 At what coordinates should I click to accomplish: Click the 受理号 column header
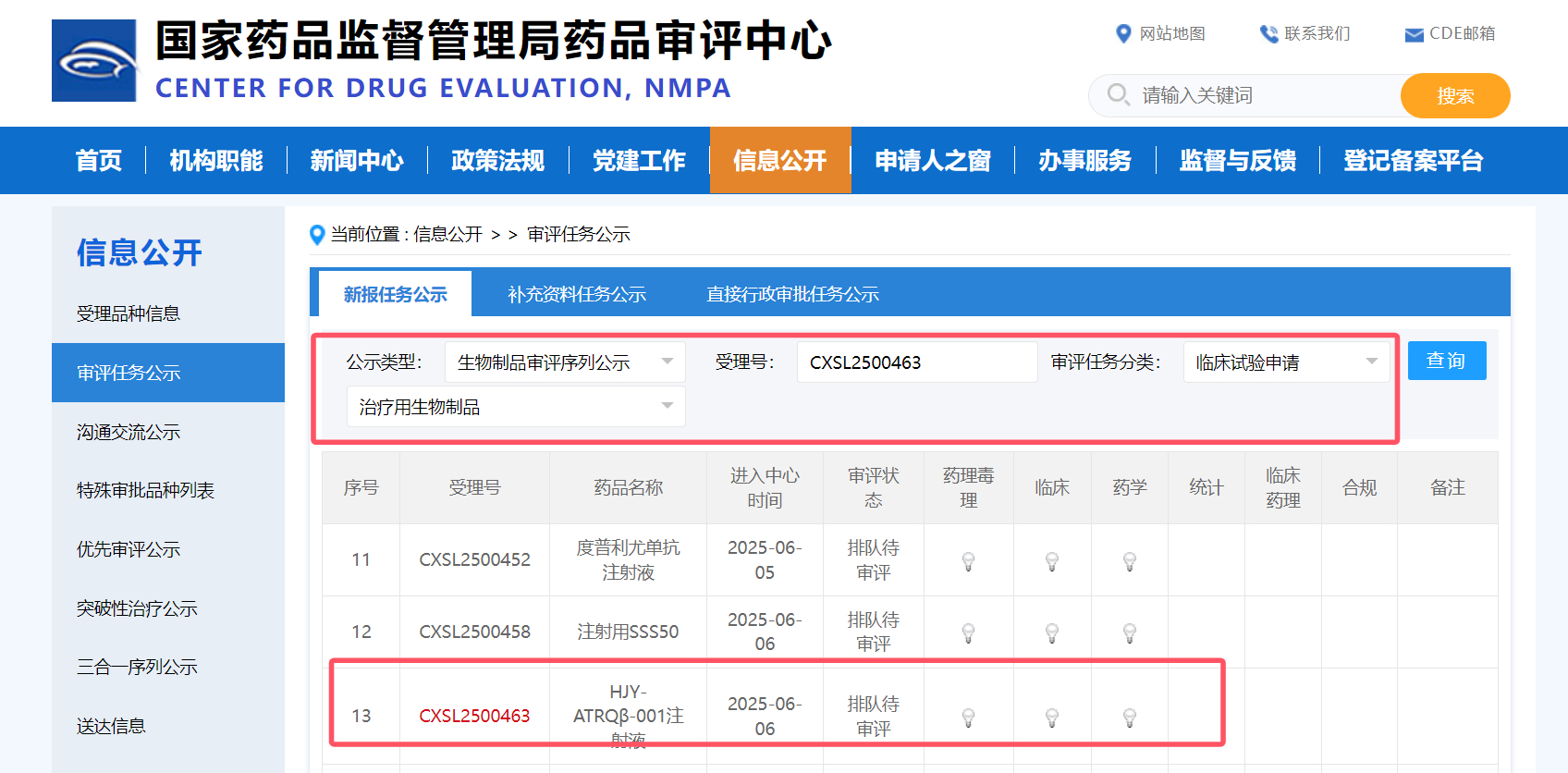pos(474,487)
